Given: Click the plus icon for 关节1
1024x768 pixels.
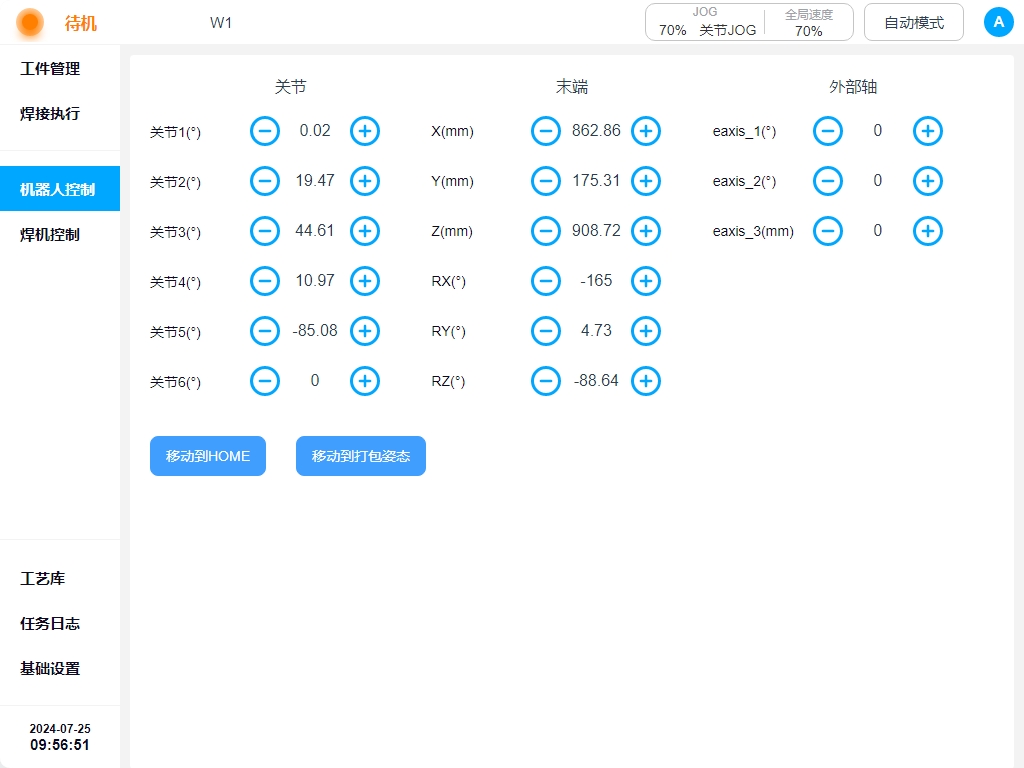Looking at the screenshot, I should click(365, 131).
